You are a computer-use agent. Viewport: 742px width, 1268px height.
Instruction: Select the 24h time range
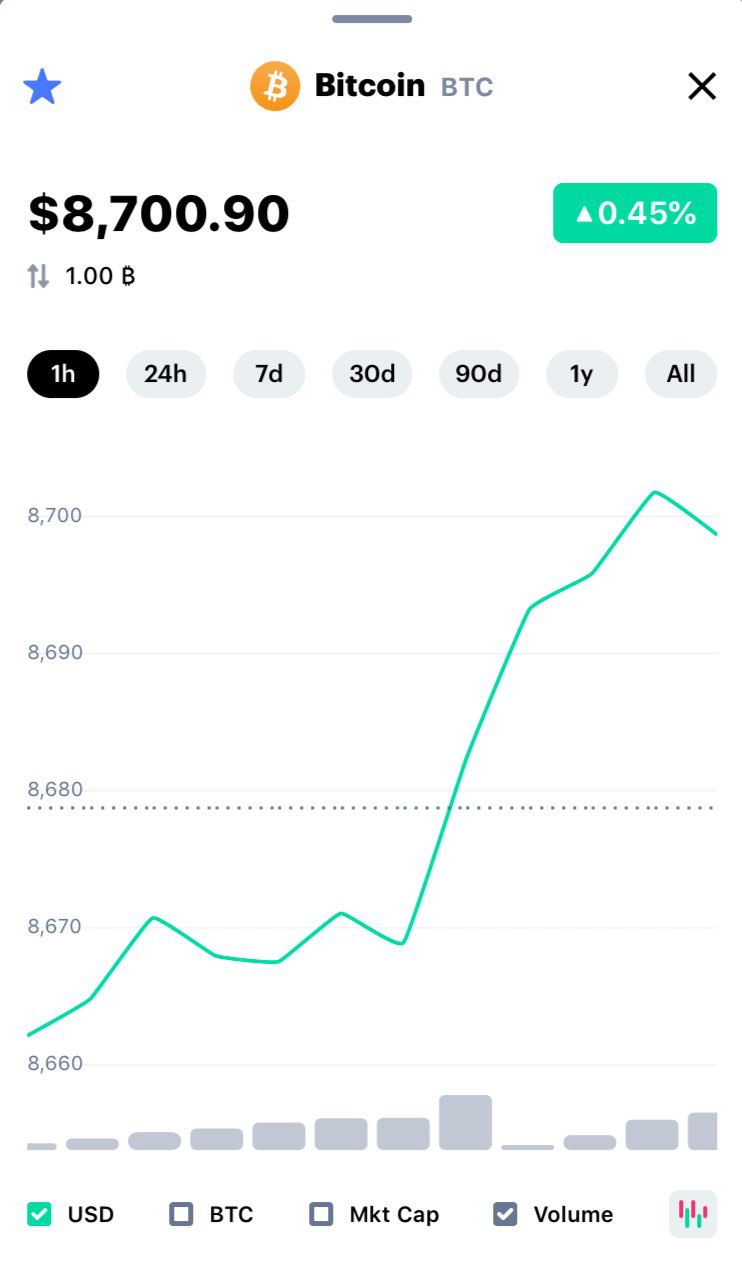pos(166,374)
